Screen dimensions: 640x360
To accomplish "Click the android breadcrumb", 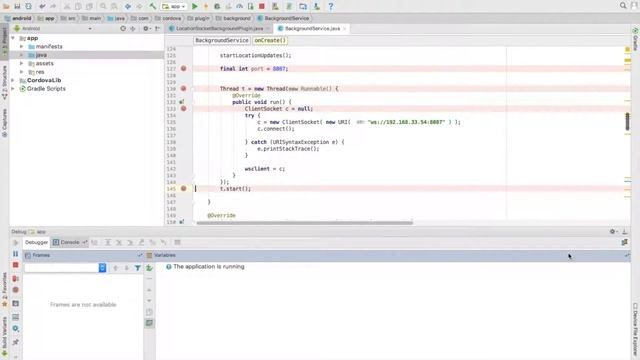I will pyautogui.click(x=18, y=18).
